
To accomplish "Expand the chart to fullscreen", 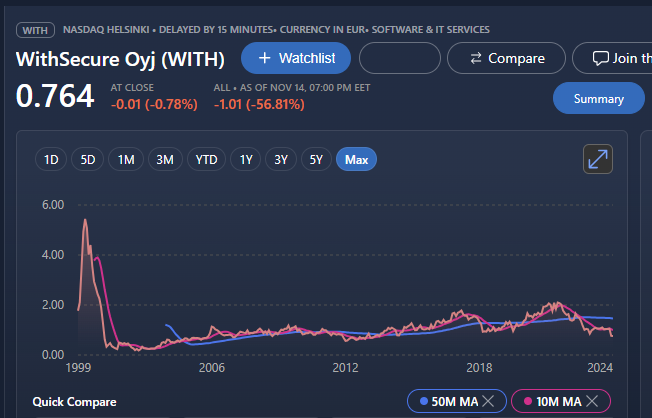I will point(597,159).
